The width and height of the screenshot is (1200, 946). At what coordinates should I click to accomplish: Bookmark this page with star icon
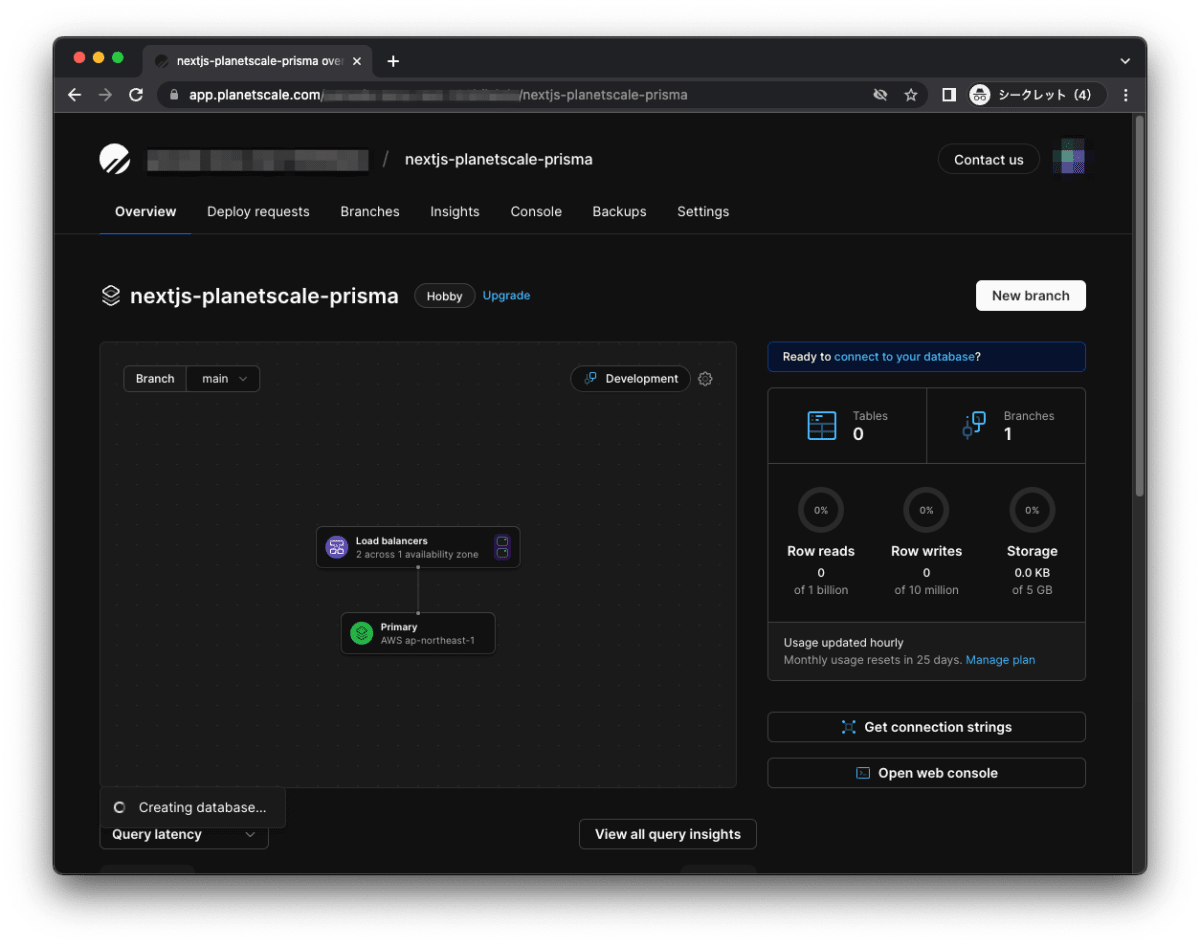(911, 95)
